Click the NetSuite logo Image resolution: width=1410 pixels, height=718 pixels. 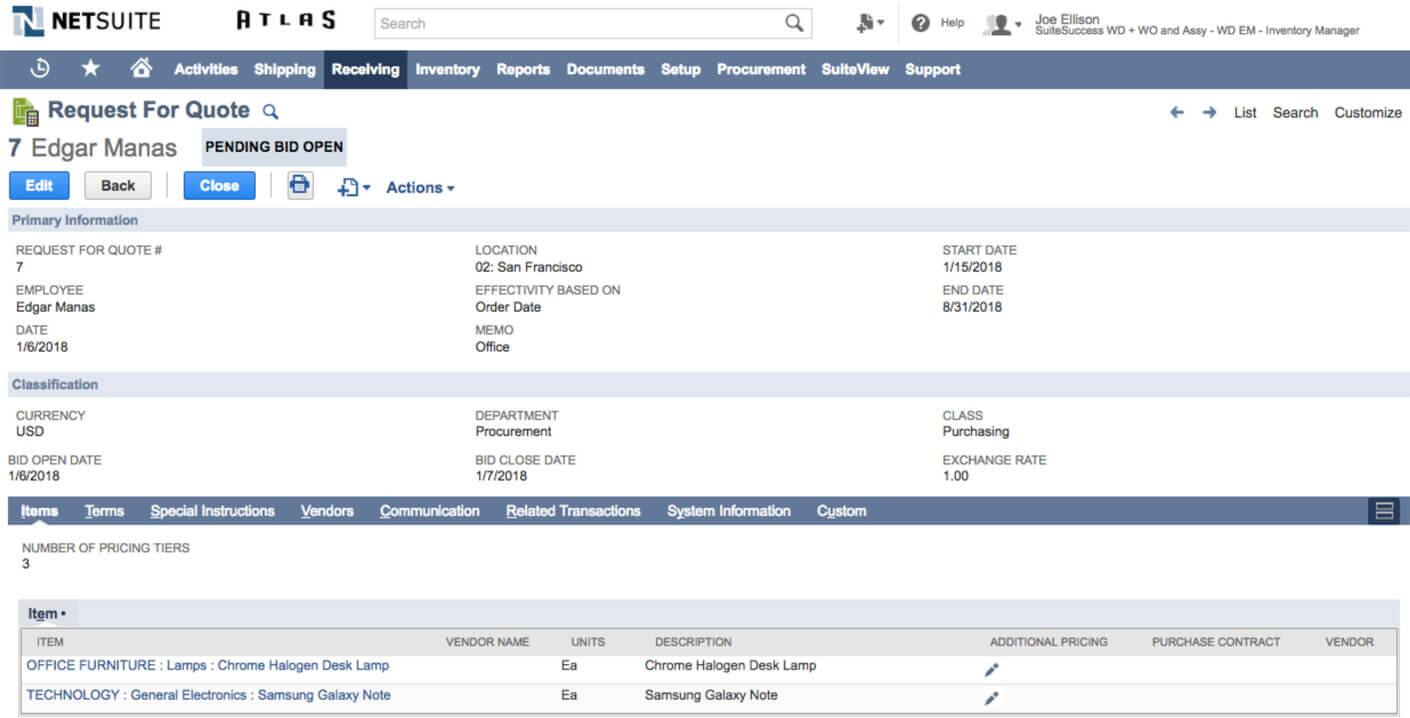pyautogui.click(x=87, y=21)
